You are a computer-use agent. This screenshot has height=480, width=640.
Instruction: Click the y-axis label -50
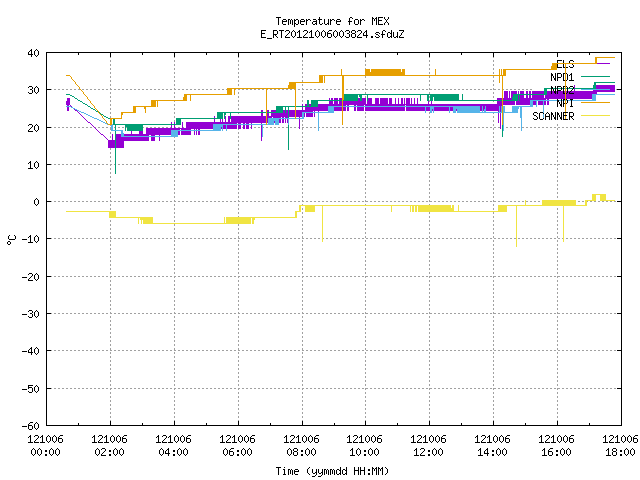point(31,389)
